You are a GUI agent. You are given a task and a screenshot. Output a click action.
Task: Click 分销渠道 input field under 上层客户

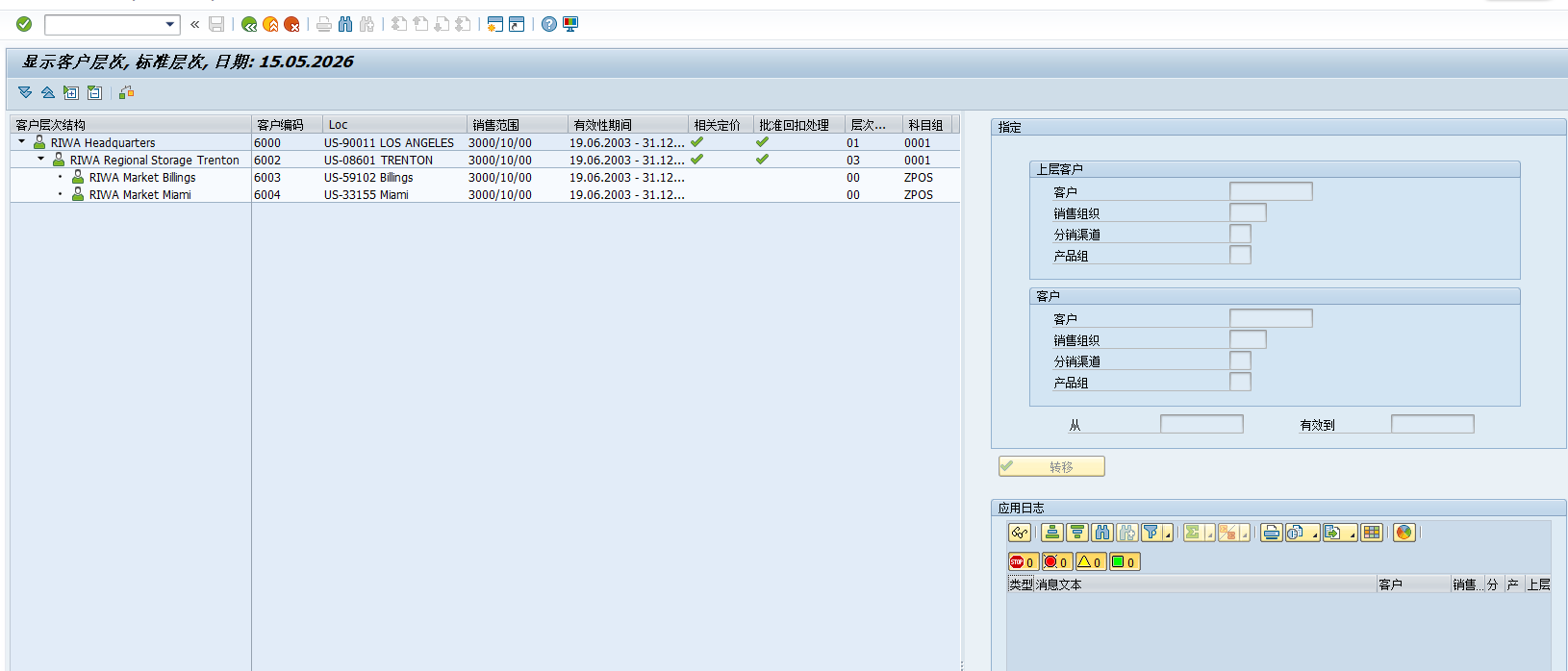pyautogui.click(x=1240, y=234)
